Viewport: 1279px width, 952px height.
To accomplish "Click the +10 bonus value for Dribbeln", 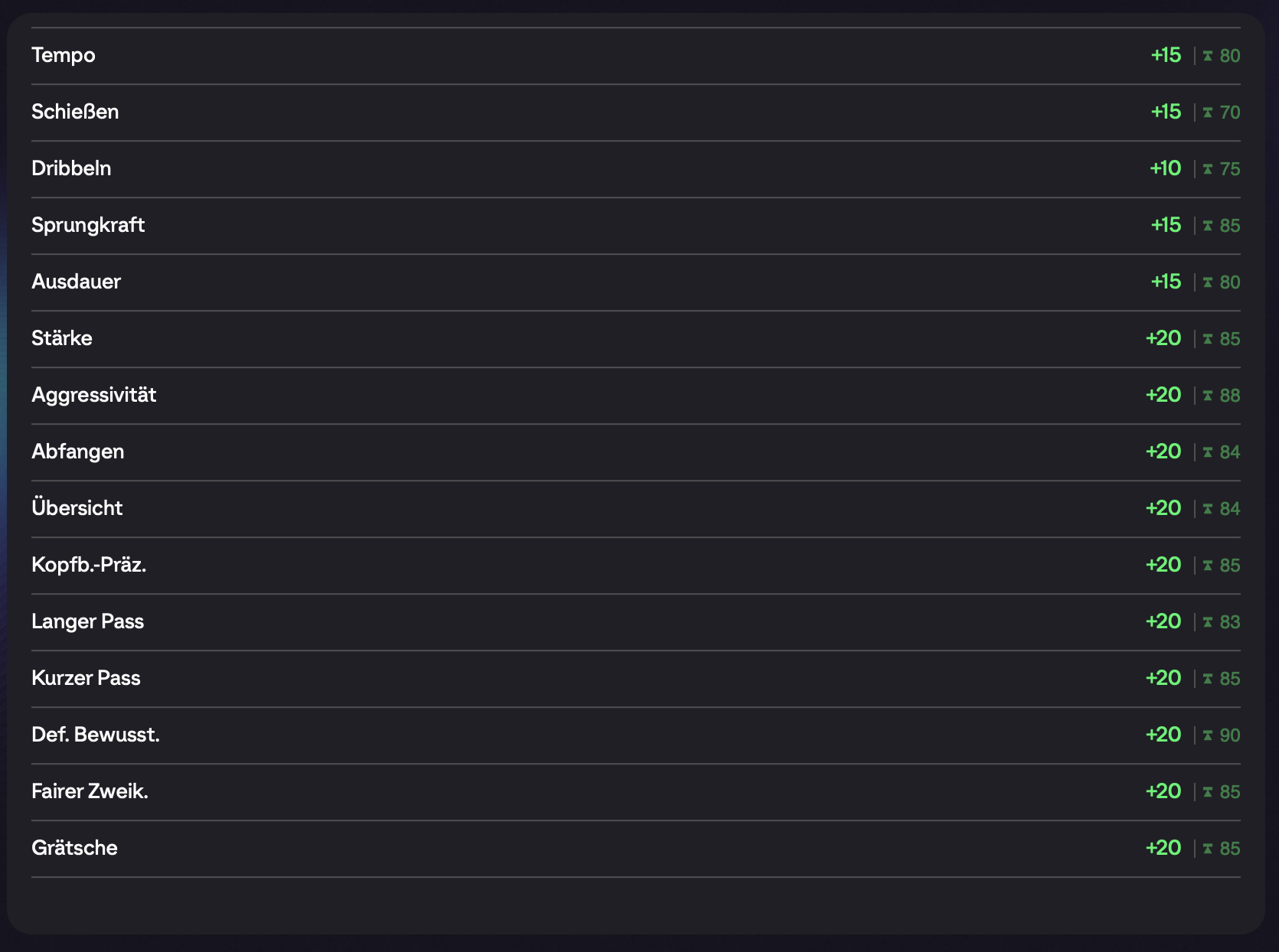I will [x=1165, y=168].
